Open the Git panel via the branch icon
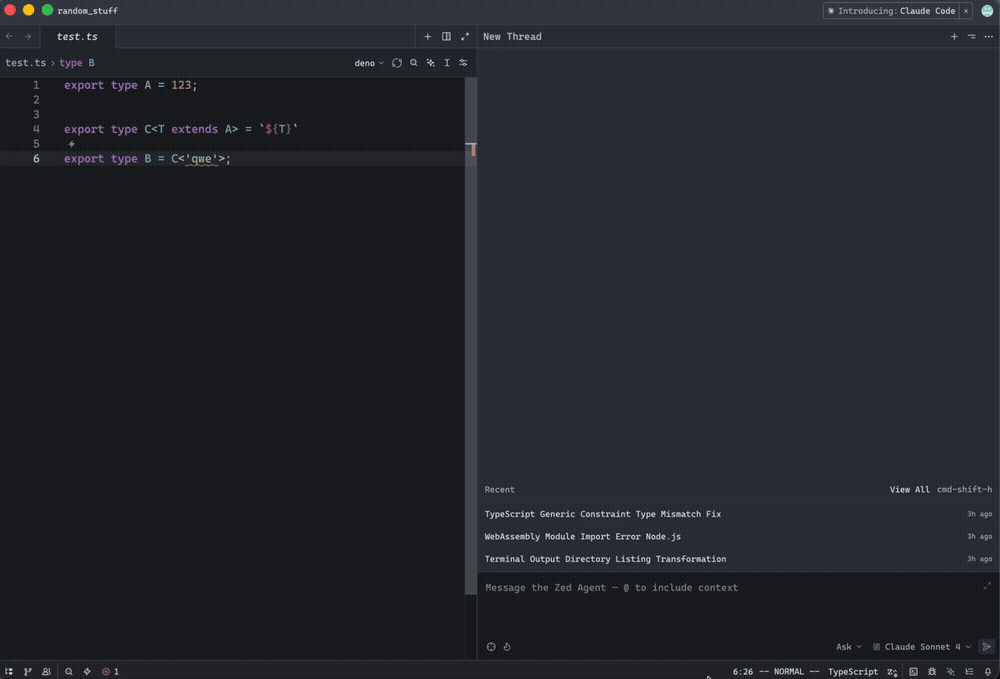This screenshot has width=1000, height=679. [x=28, y=671]
